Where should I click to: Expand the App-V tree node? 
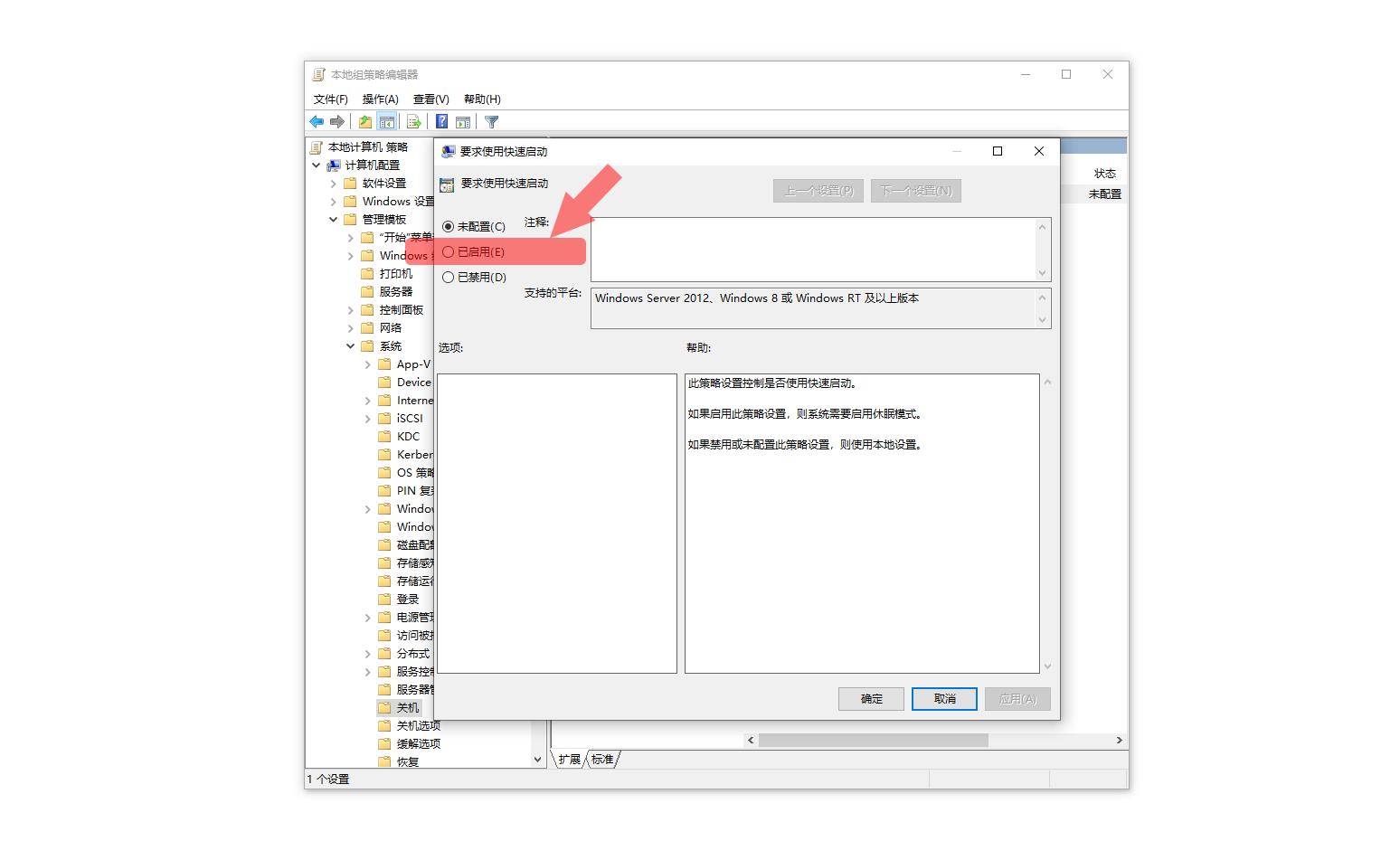tap(367, 364)
